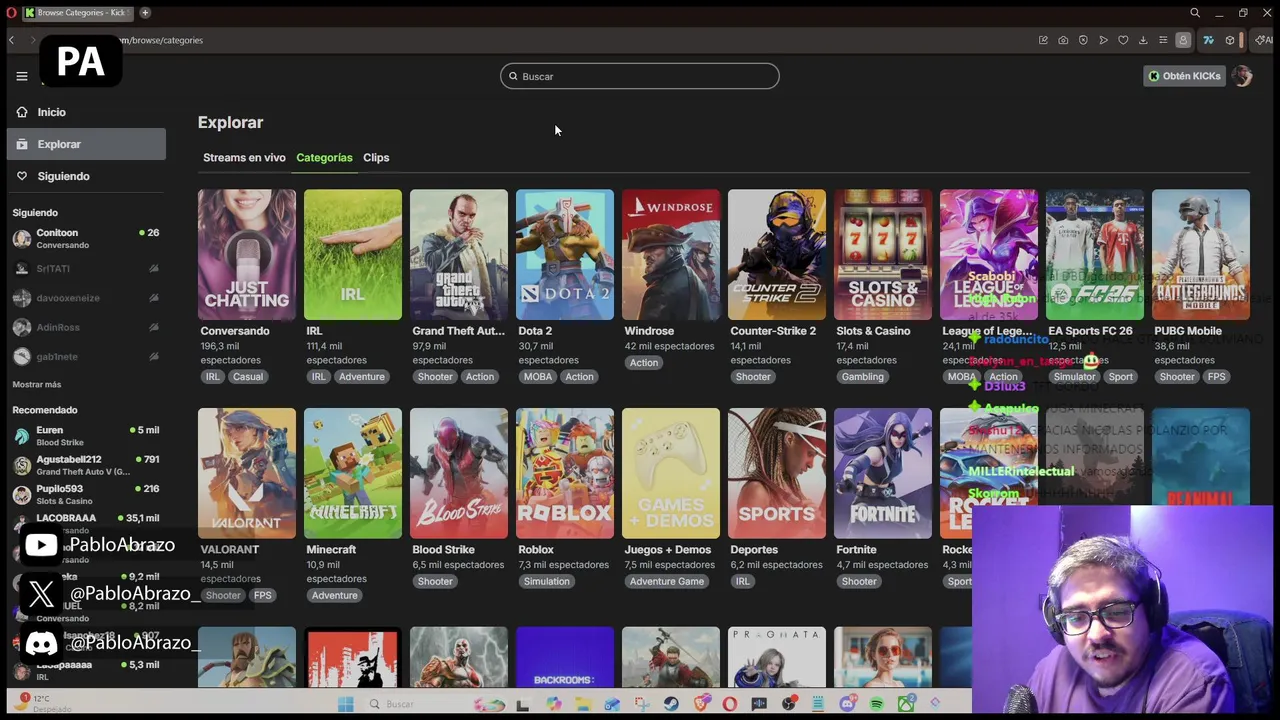1280x720 pixels.
Task: Click the browser tab search magnifier
Action: coord(1195,13)
